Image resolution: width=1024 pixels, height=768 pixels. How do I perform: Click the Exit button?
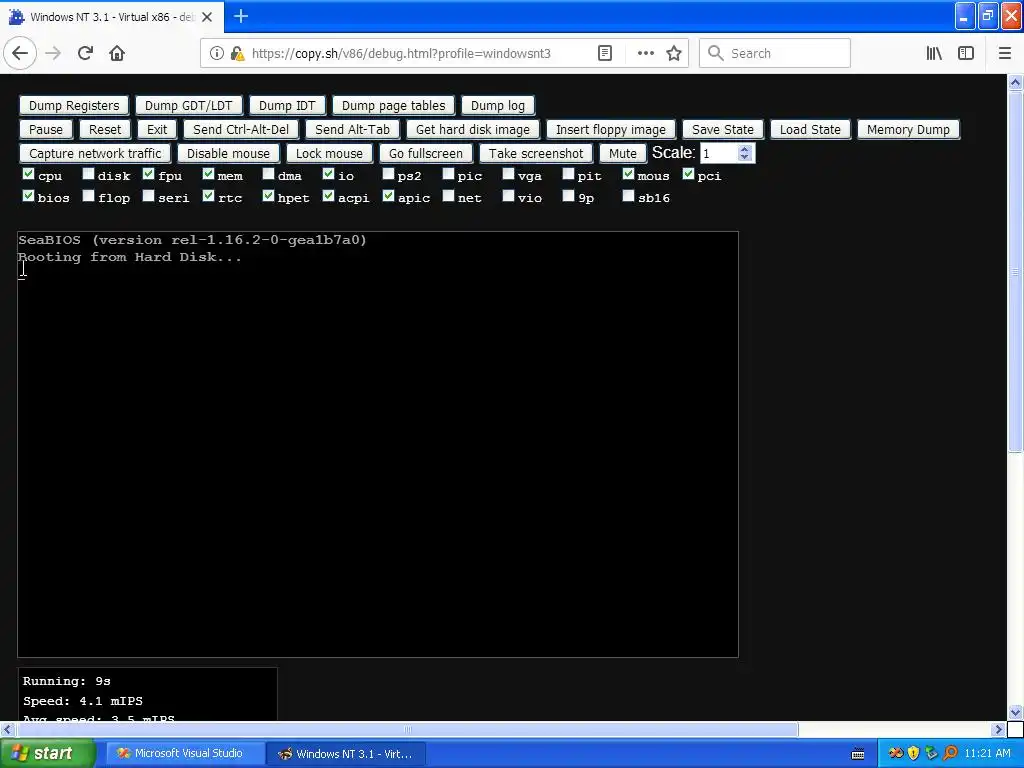pyautogui.click(x=157, y=129)
